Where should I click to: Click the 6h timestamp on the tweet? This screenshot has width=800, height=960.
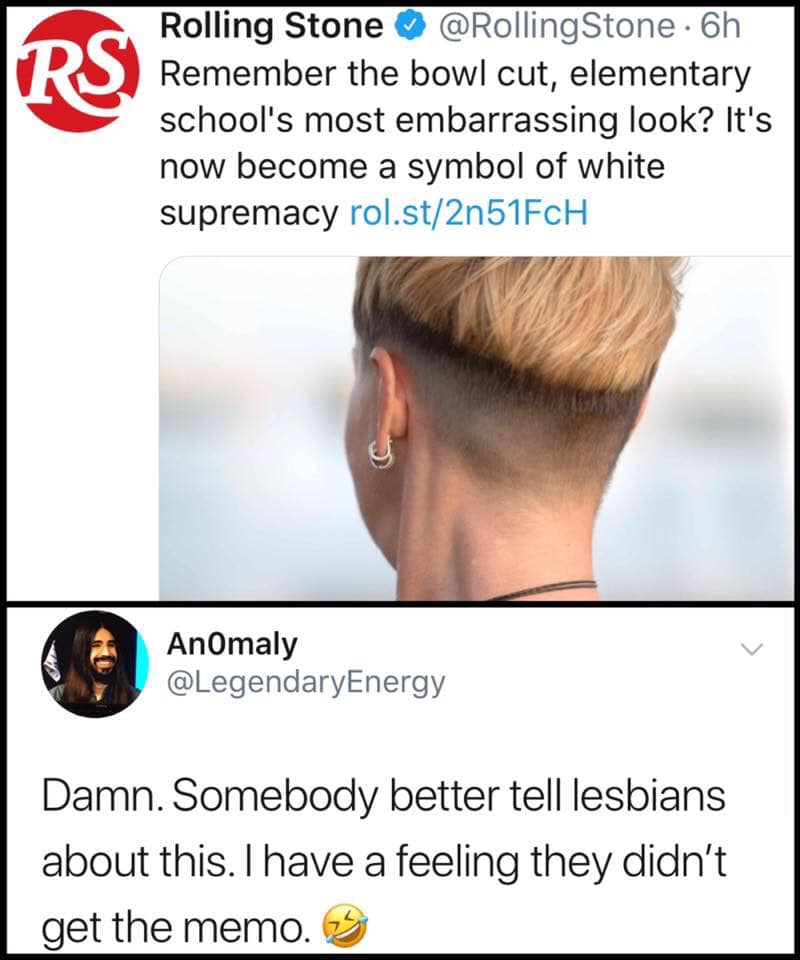[720, 26]
